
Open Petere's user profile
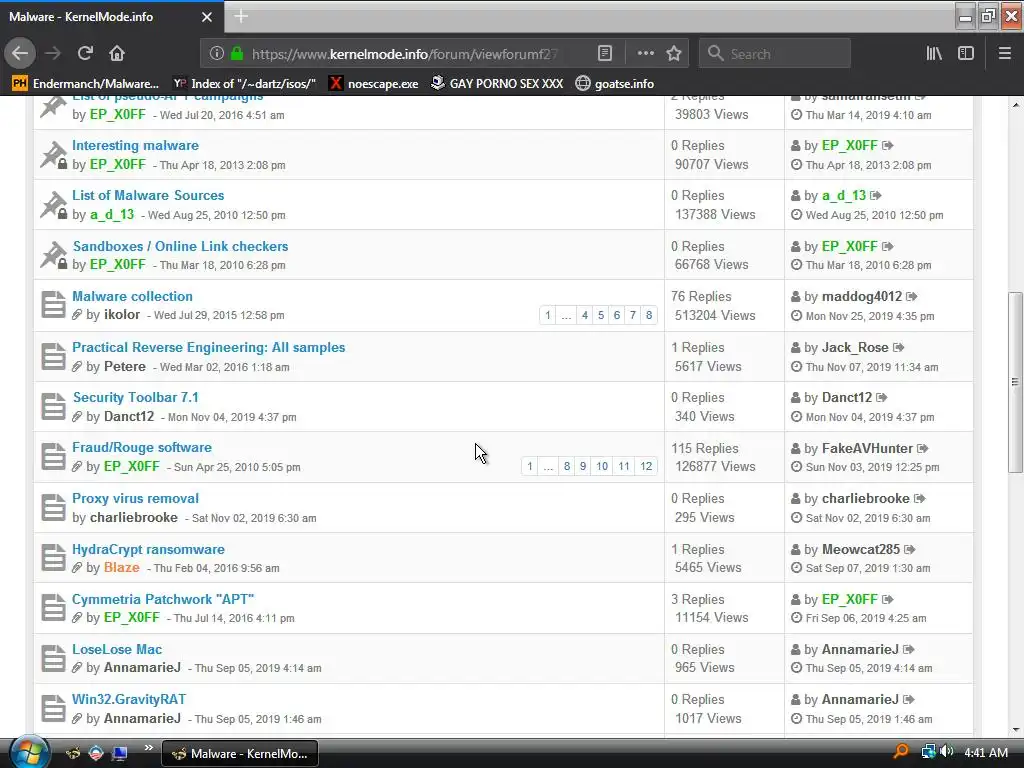coord(125,366)
